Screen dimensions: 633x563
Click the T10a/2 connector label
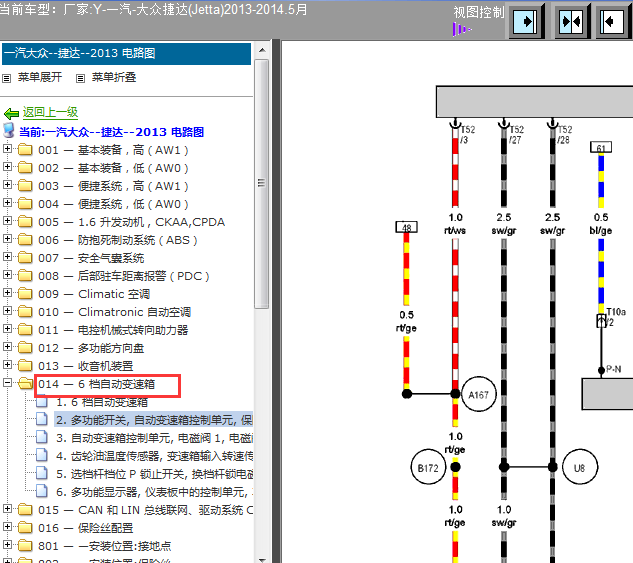[615, 317]
